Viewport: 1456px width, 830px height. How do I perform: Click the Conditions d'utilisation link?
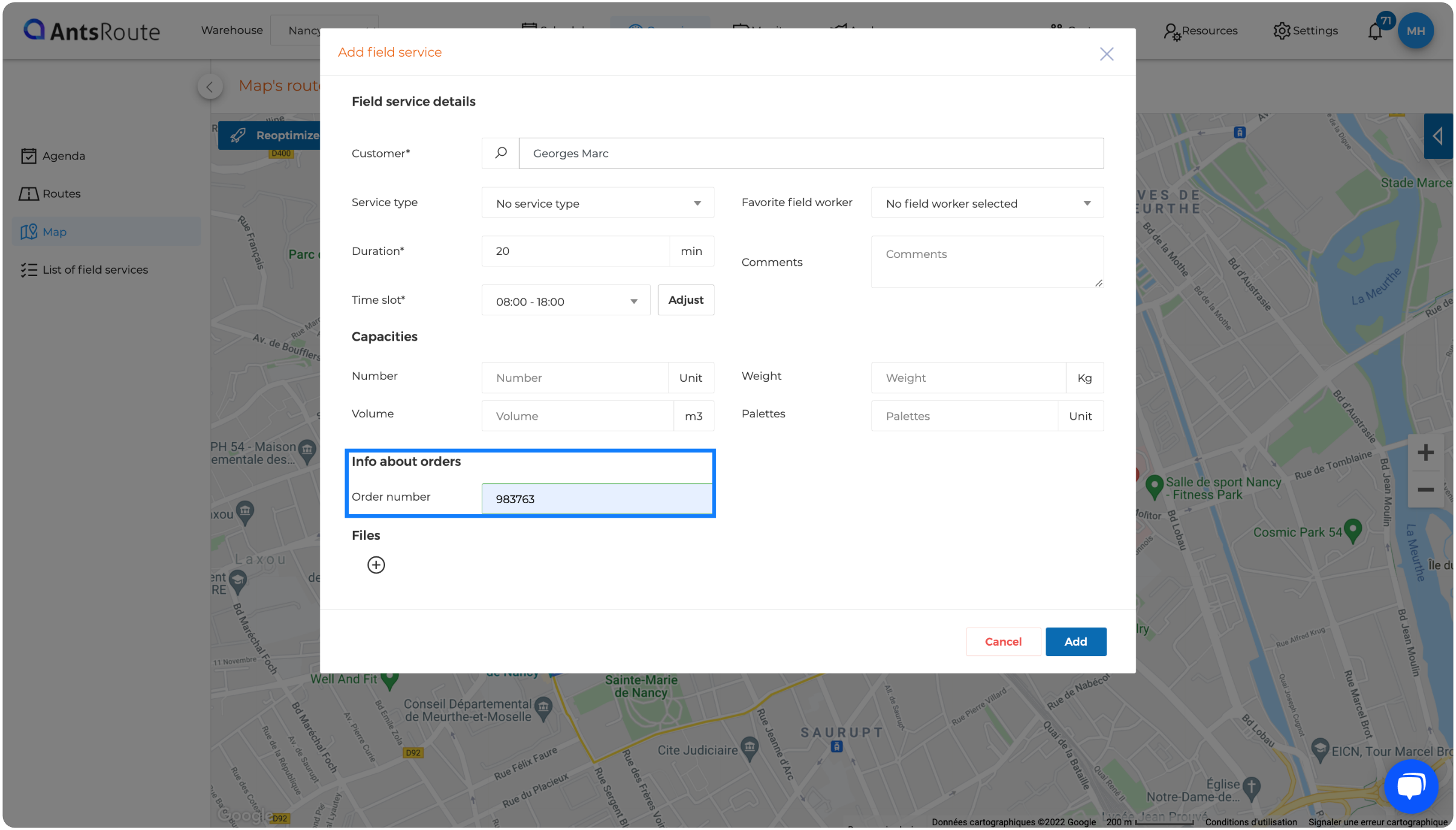coord(1251,822)
